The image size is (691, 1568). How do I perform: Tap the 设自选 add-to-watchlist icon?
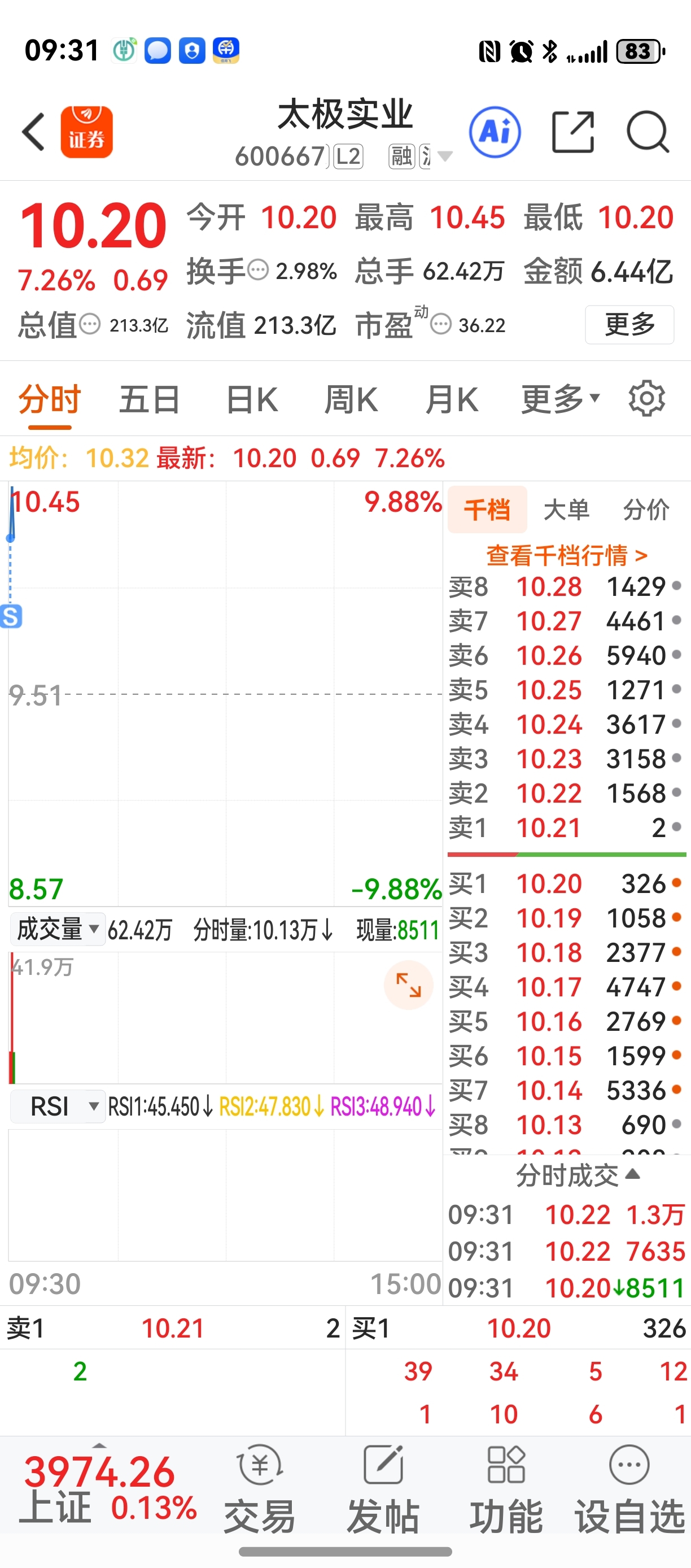(x=629, y=1489)
